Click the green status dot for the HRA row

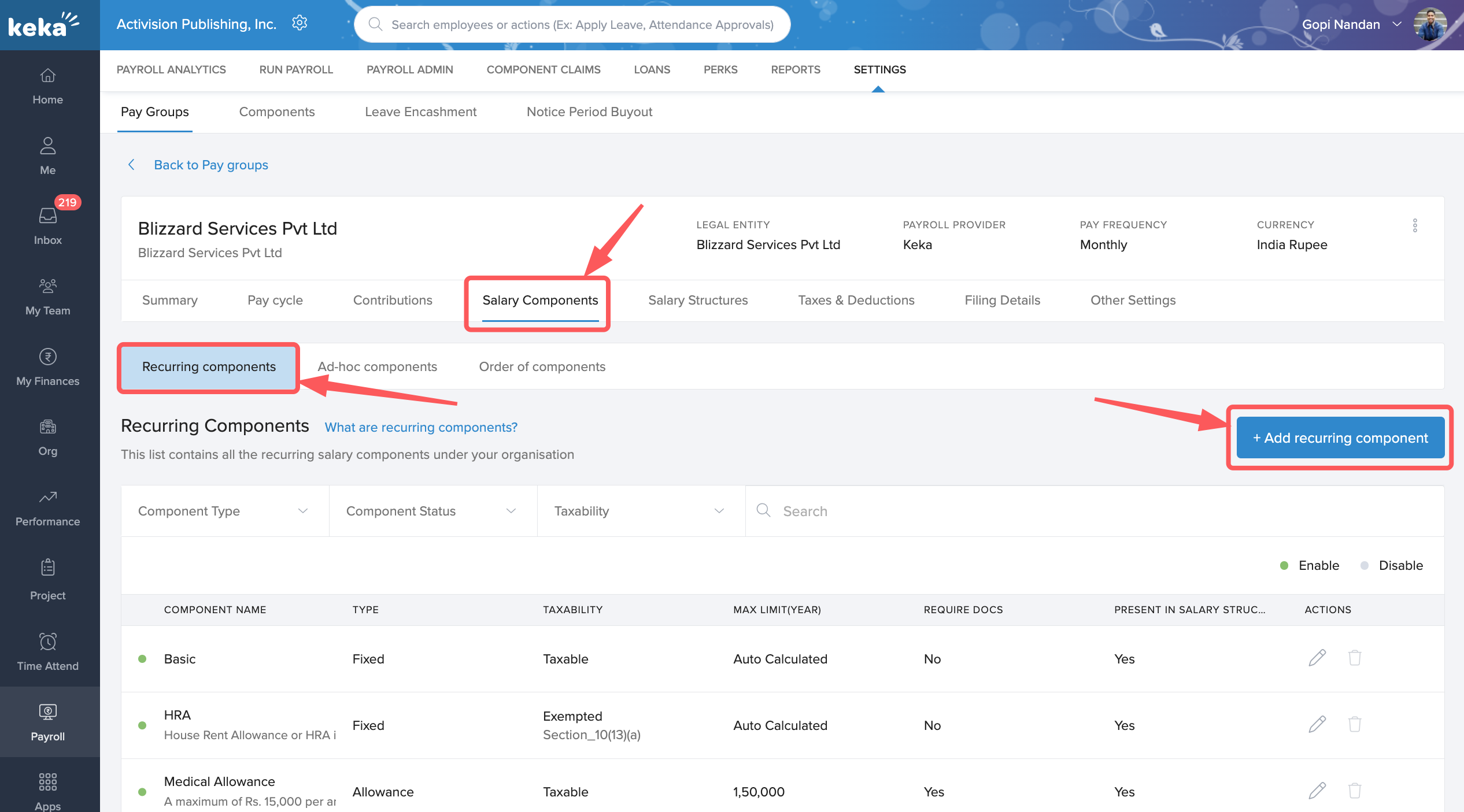tap(142, 725)
